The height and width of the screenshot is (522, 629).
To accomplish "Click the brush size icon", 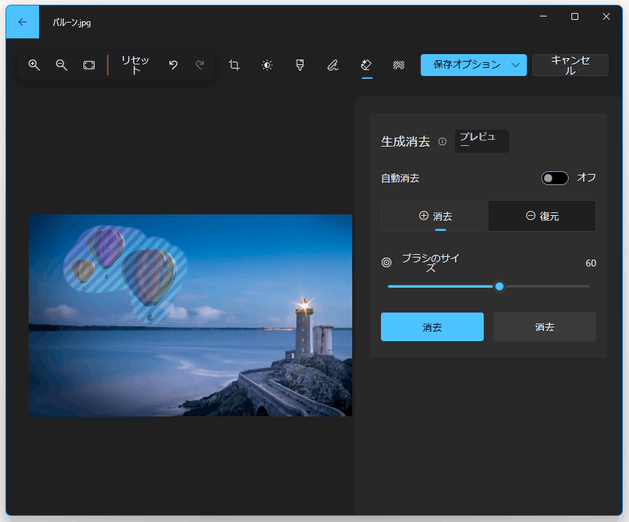I will (x=386, y=262).
